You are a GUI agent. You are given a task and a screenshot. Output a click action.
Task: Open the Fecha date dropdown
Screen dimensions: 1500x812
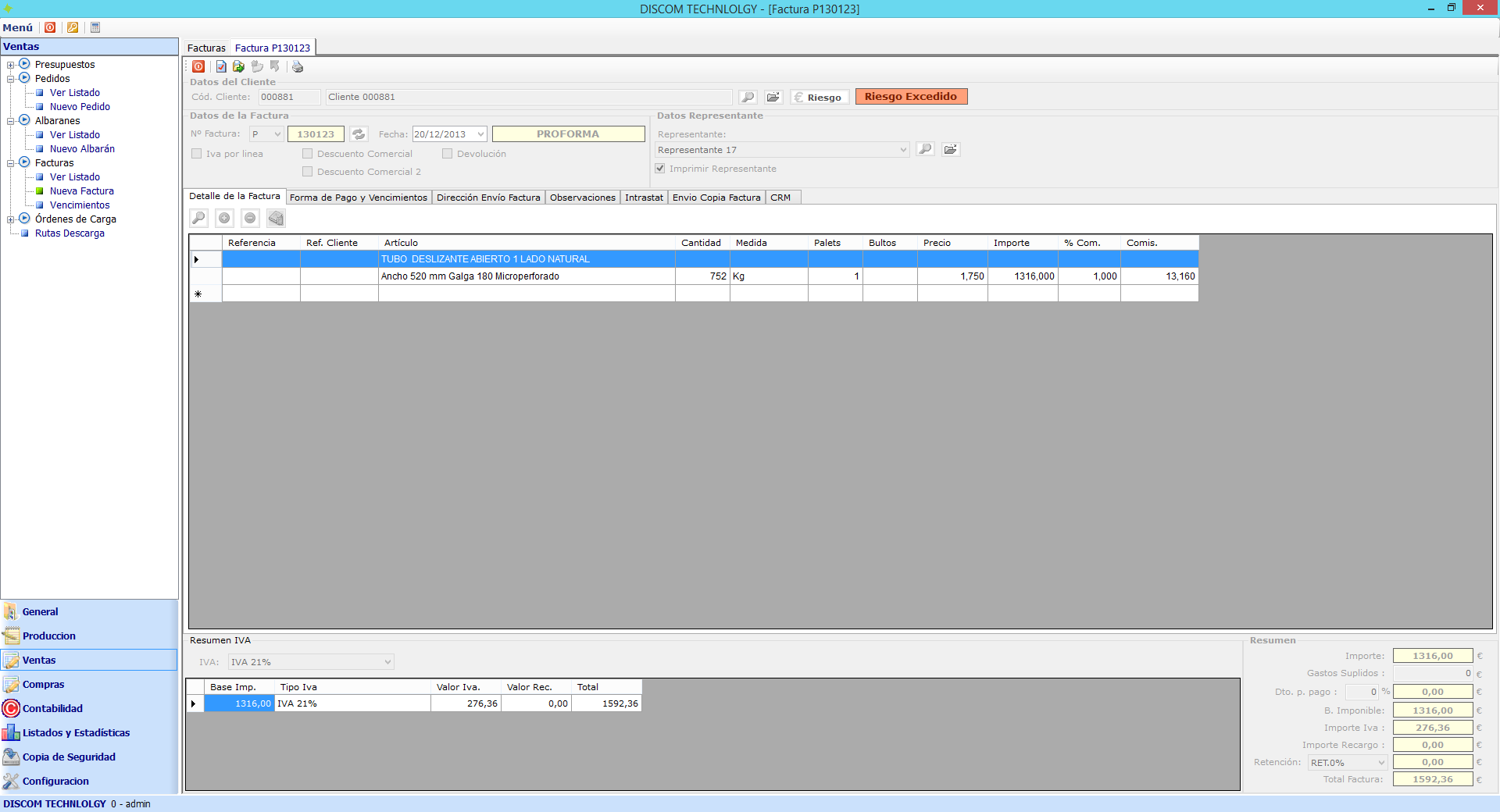click(480, 134)
